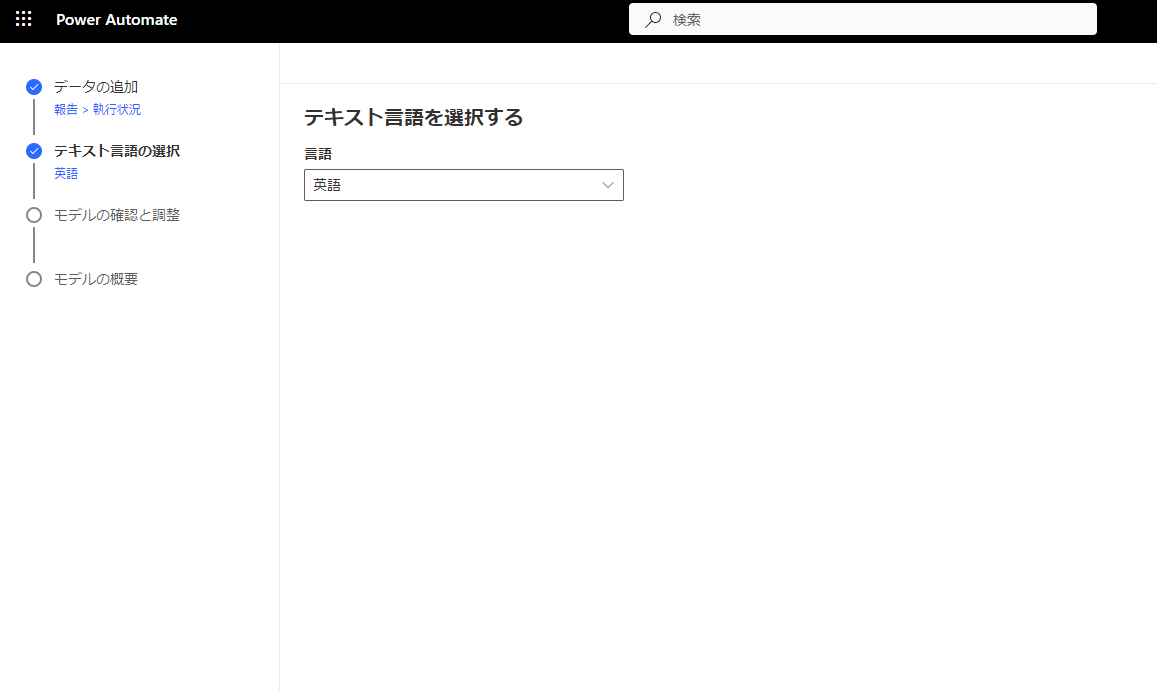Open the 言語 combo box showing 英語

(x=450, y=185)
